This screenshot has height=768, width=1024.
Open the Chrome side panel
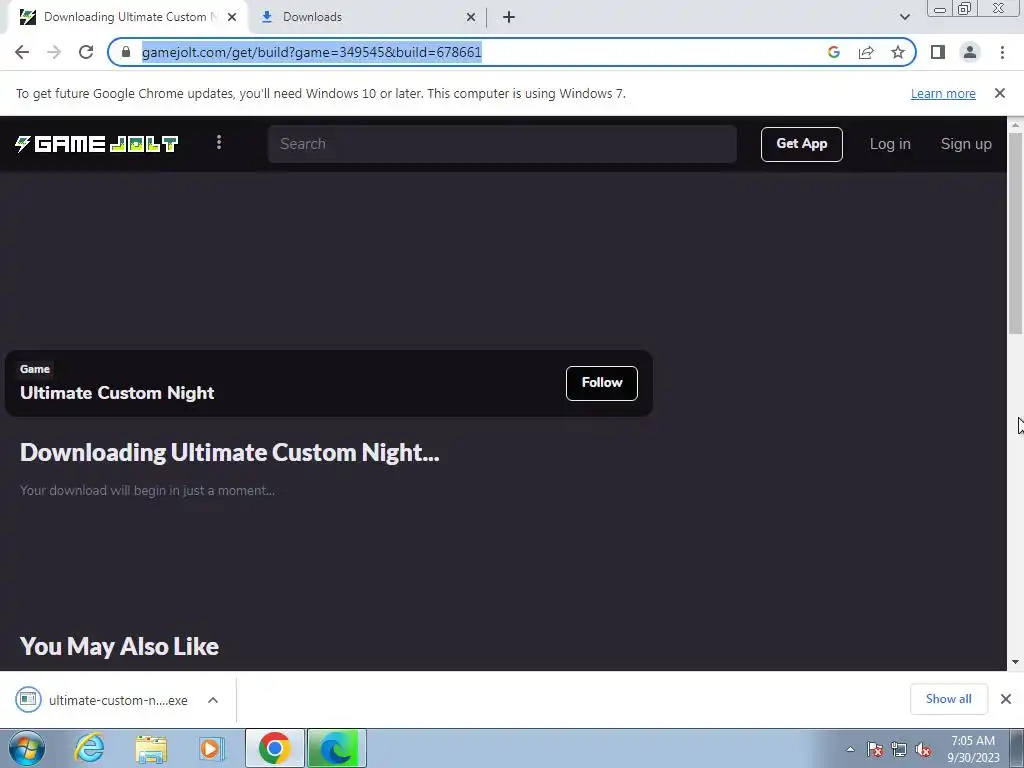[938, 52]
